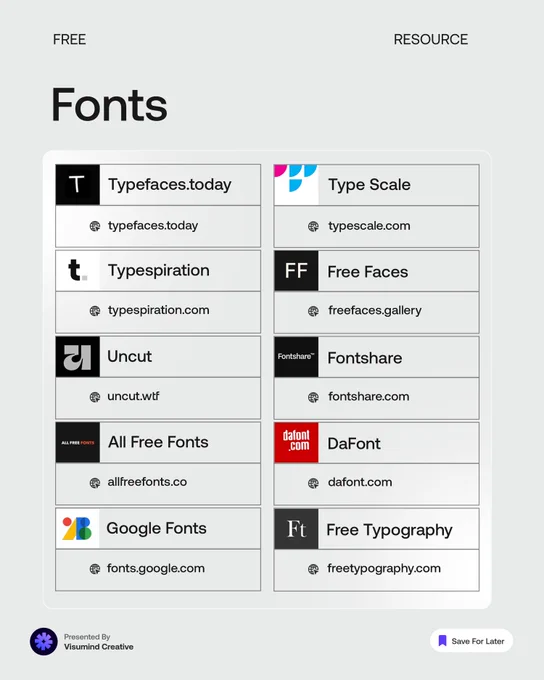Select the Free Faces title text
544x680 pixels.
pos(368,272)
